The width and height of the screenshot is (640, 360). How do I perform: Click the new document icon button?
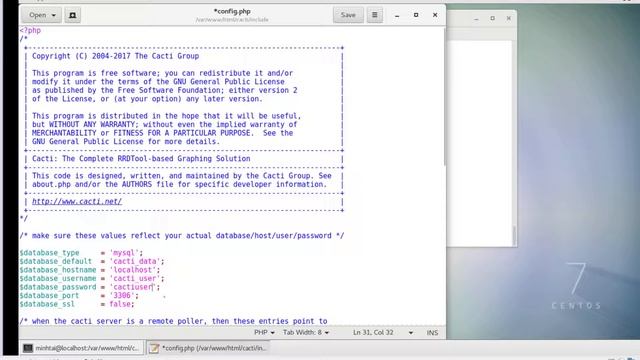(x=73, y=15)
